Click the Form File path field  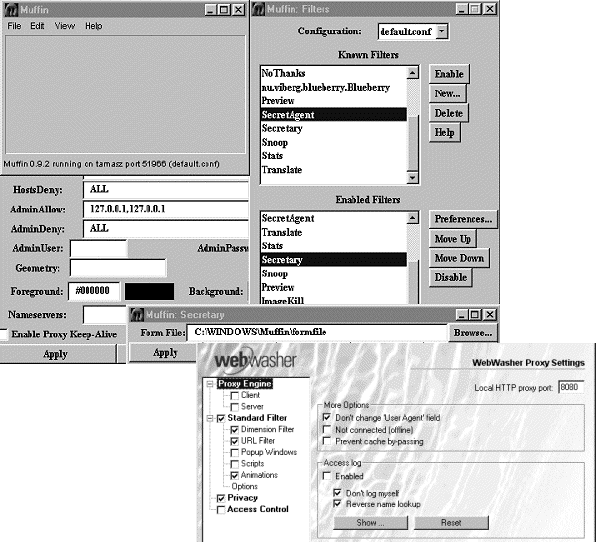(317, 333)
